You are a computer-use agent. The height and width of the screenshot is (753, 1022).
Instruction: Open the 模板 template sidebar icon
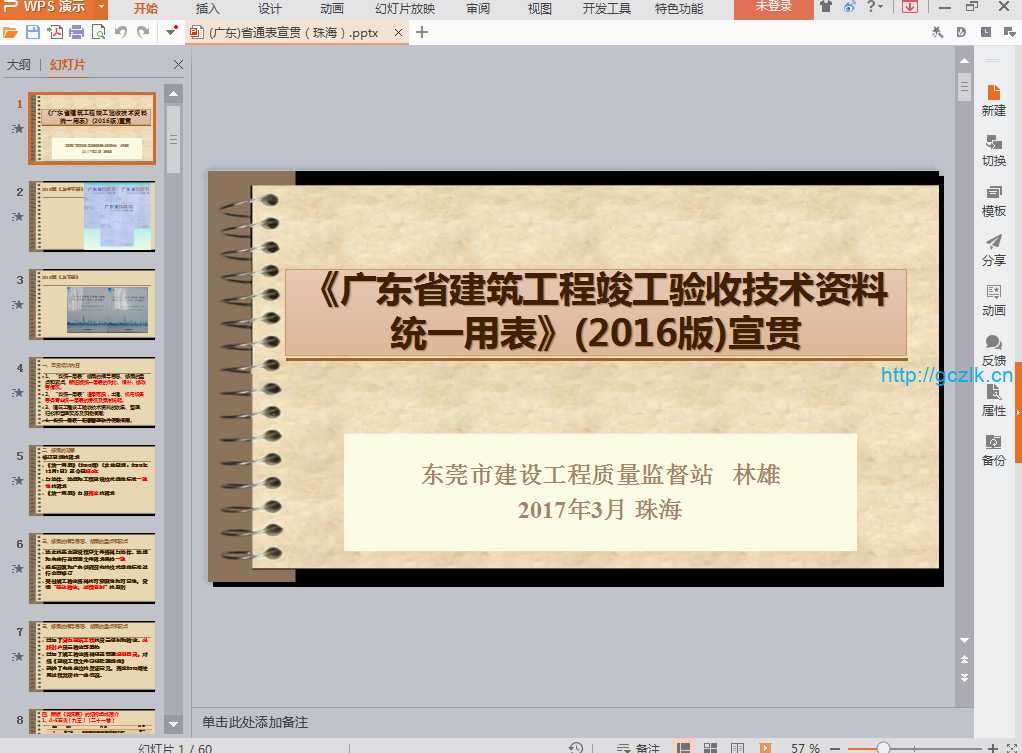point(993,200)
